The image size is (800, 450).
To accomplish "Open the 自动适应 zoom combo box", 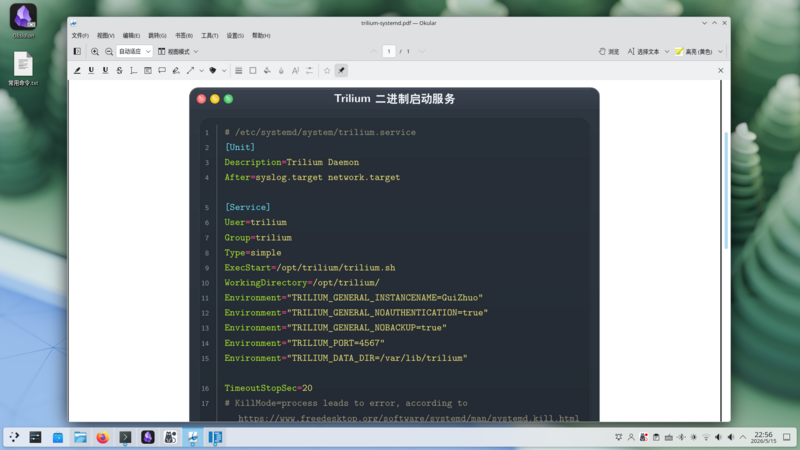I will 135,52.
